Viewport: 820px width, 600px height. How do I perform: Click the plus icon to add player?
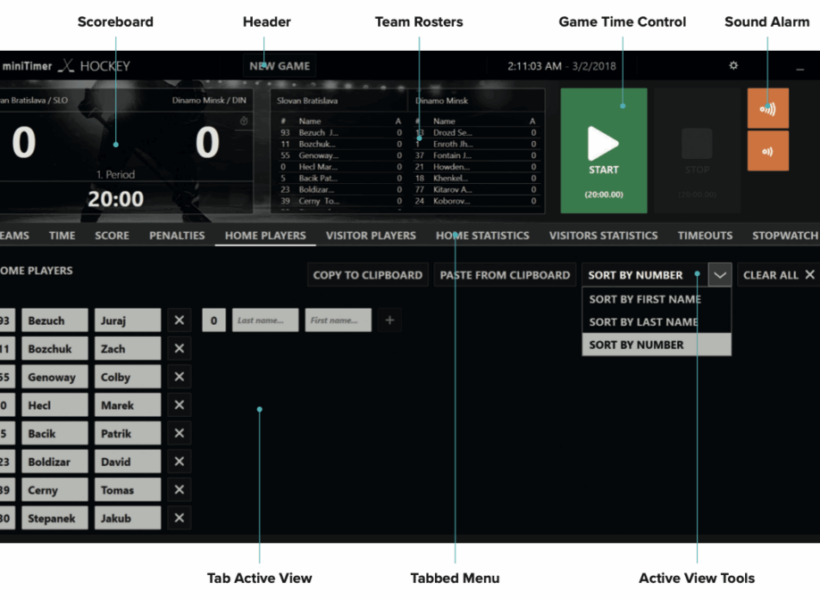click(x=390, y=320)
